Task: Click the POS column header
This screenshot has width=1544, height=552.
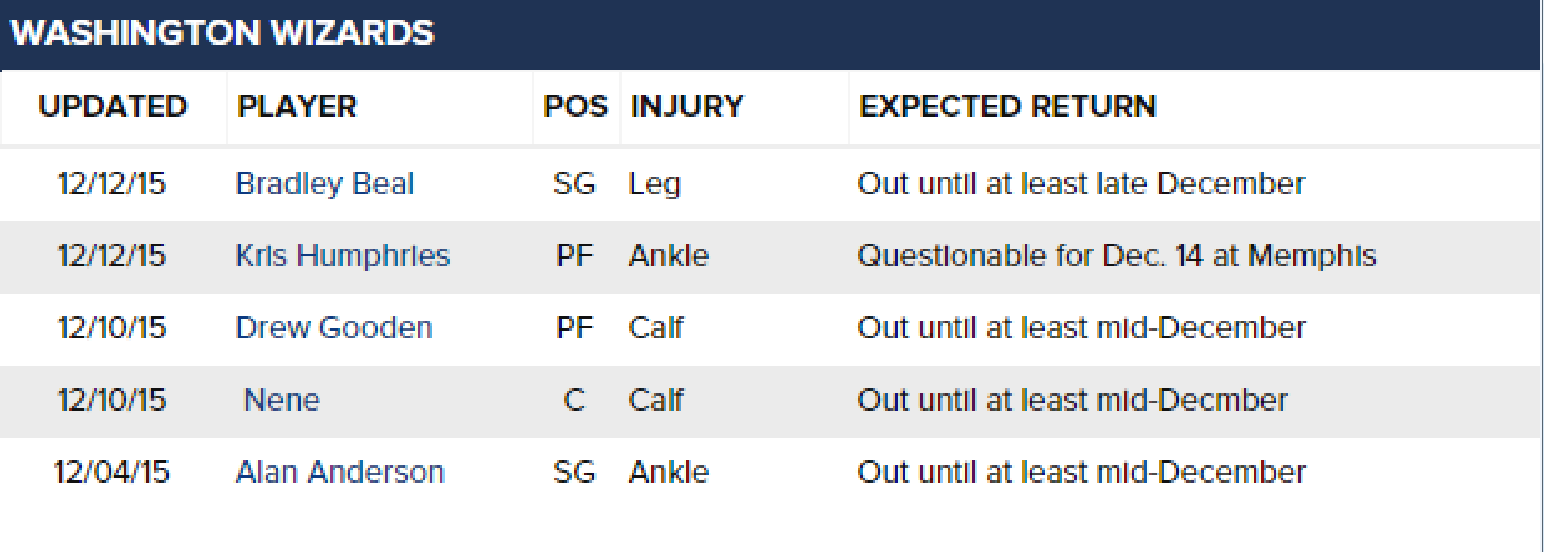Action: (575, 107)
